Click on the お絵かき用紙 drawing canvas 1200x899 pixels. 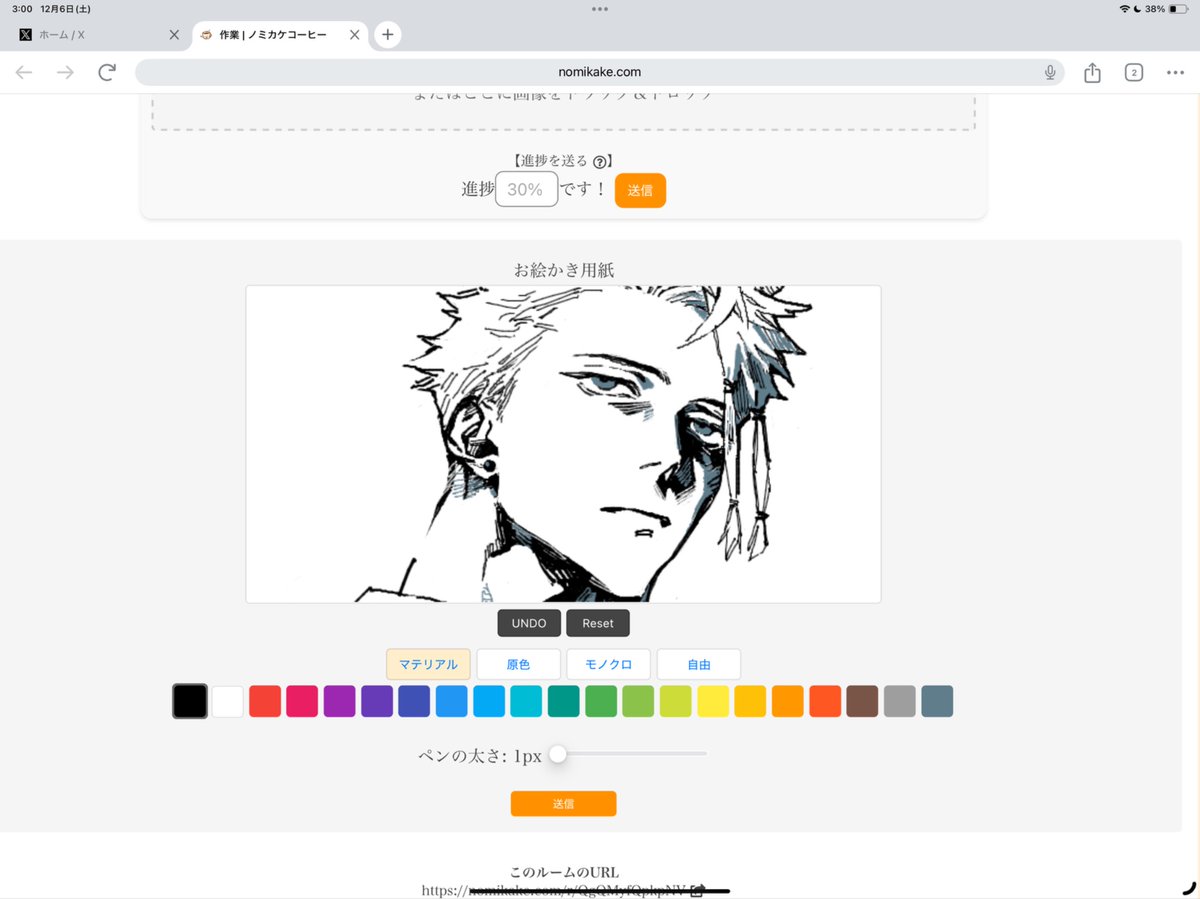563,444
